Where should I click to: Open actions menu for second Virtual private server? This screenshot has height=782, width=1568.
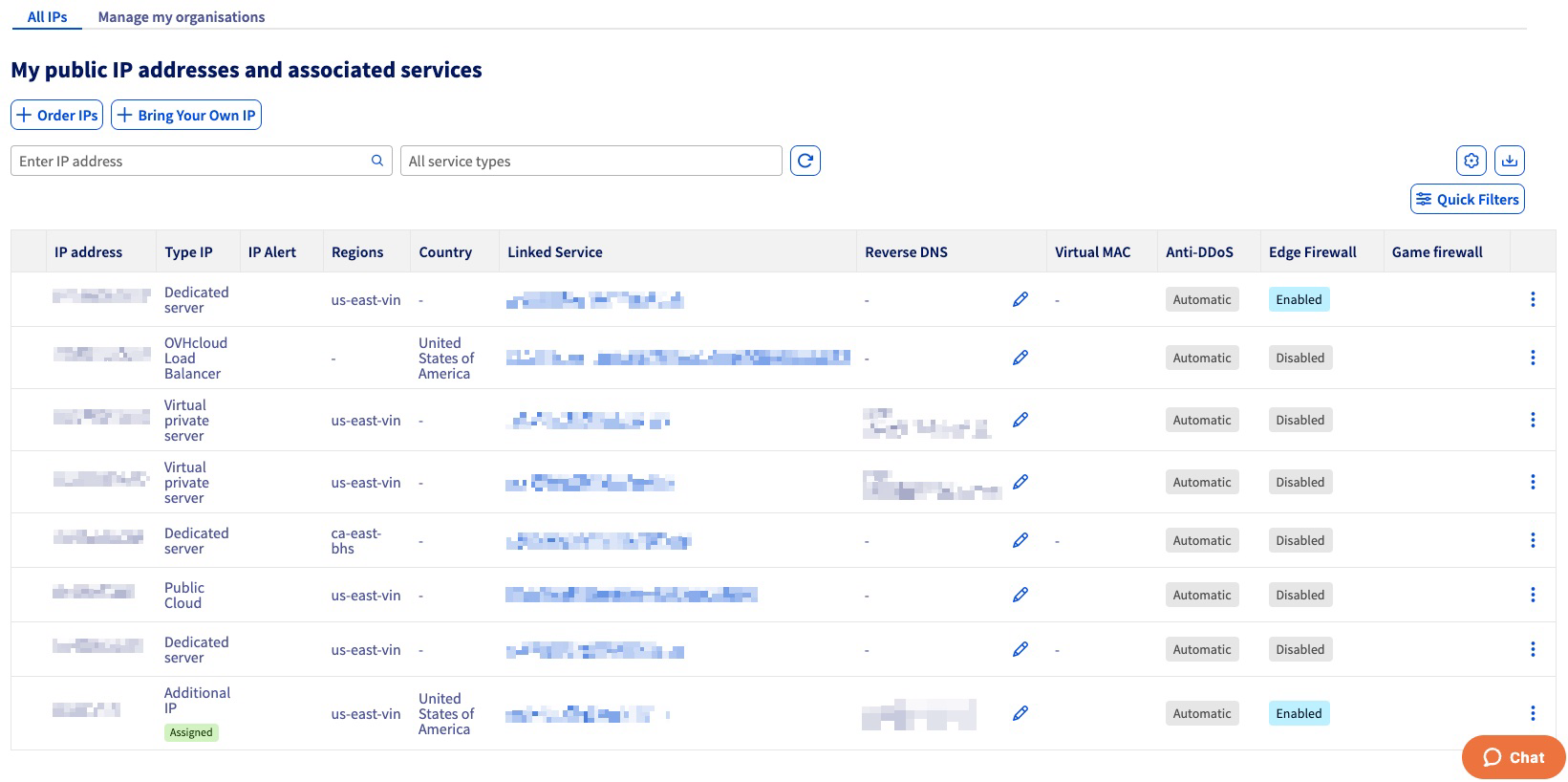point(1533,482)
